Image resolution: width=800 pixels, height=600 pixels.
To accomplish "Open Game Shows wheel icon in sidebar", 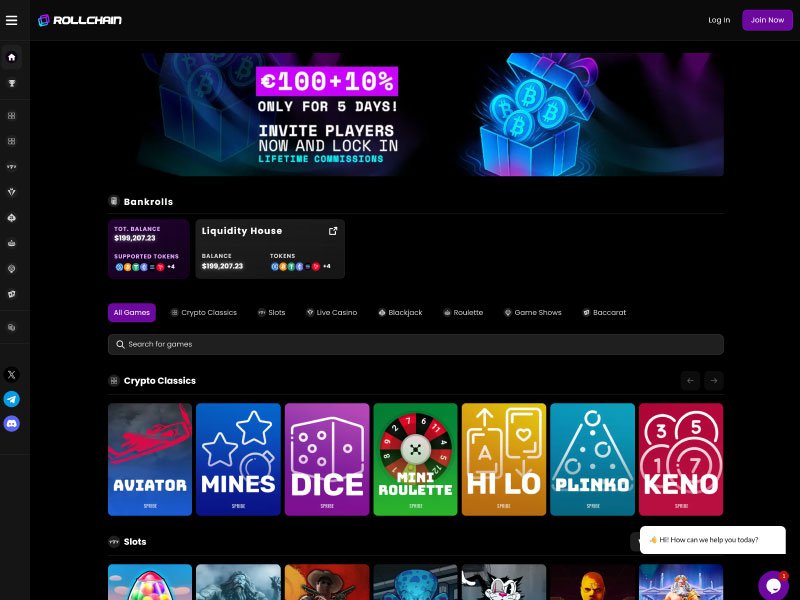I will click(12, 269).
